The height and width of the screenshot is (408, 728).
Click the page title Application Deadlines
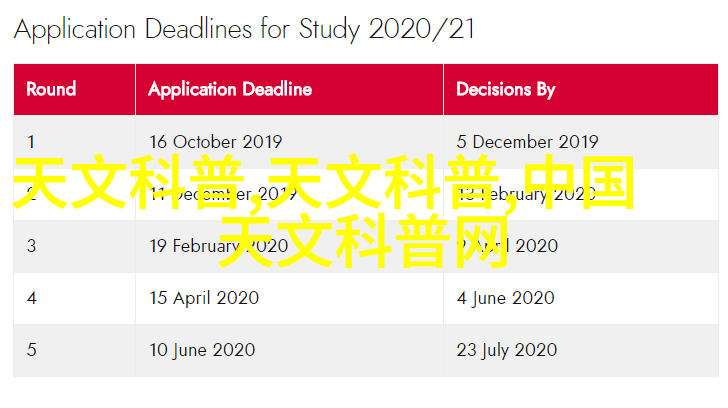[x=244, y=30]
